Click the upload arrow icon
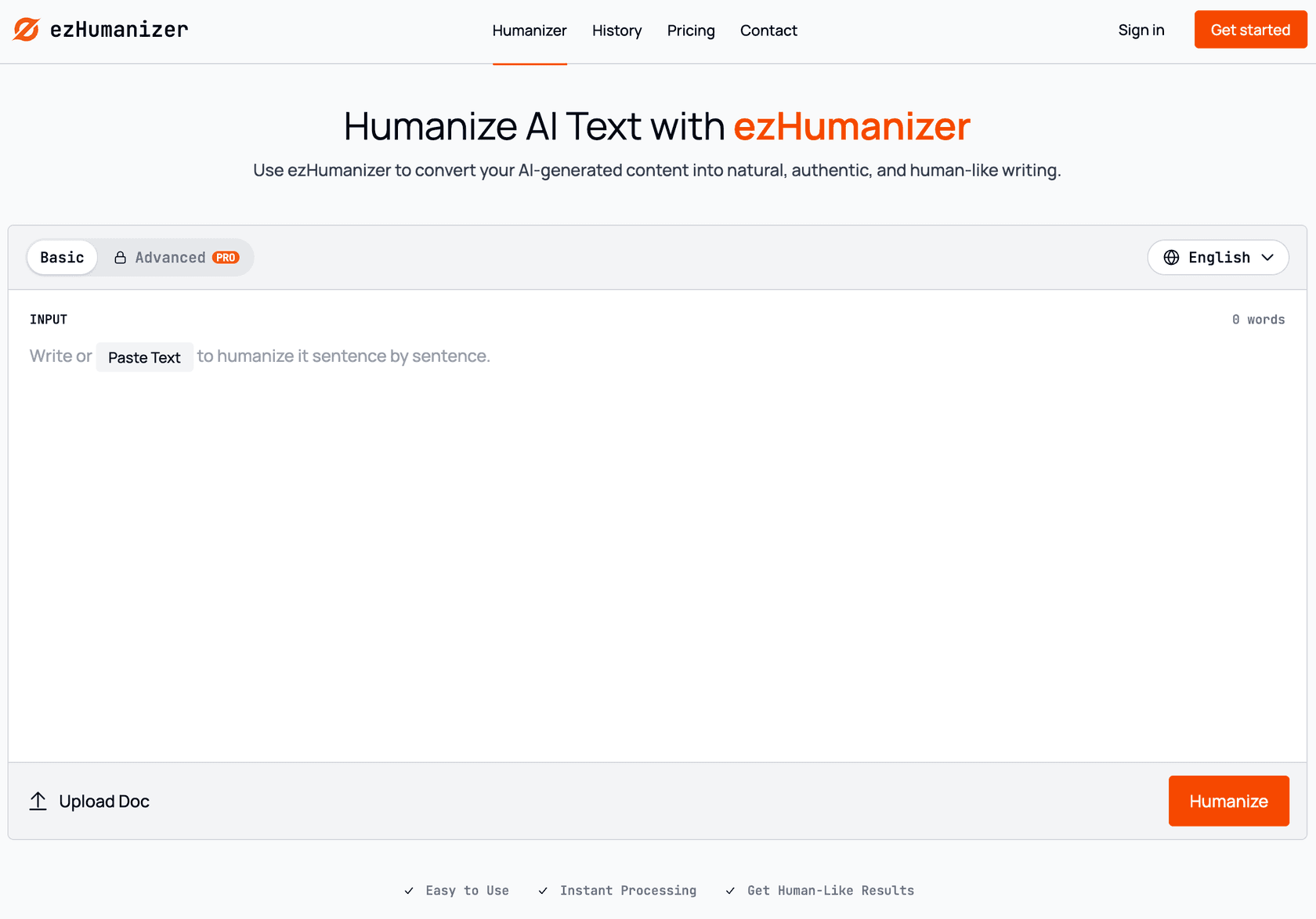The height and width of the screenshot is (919, 1316). (38, 801)
